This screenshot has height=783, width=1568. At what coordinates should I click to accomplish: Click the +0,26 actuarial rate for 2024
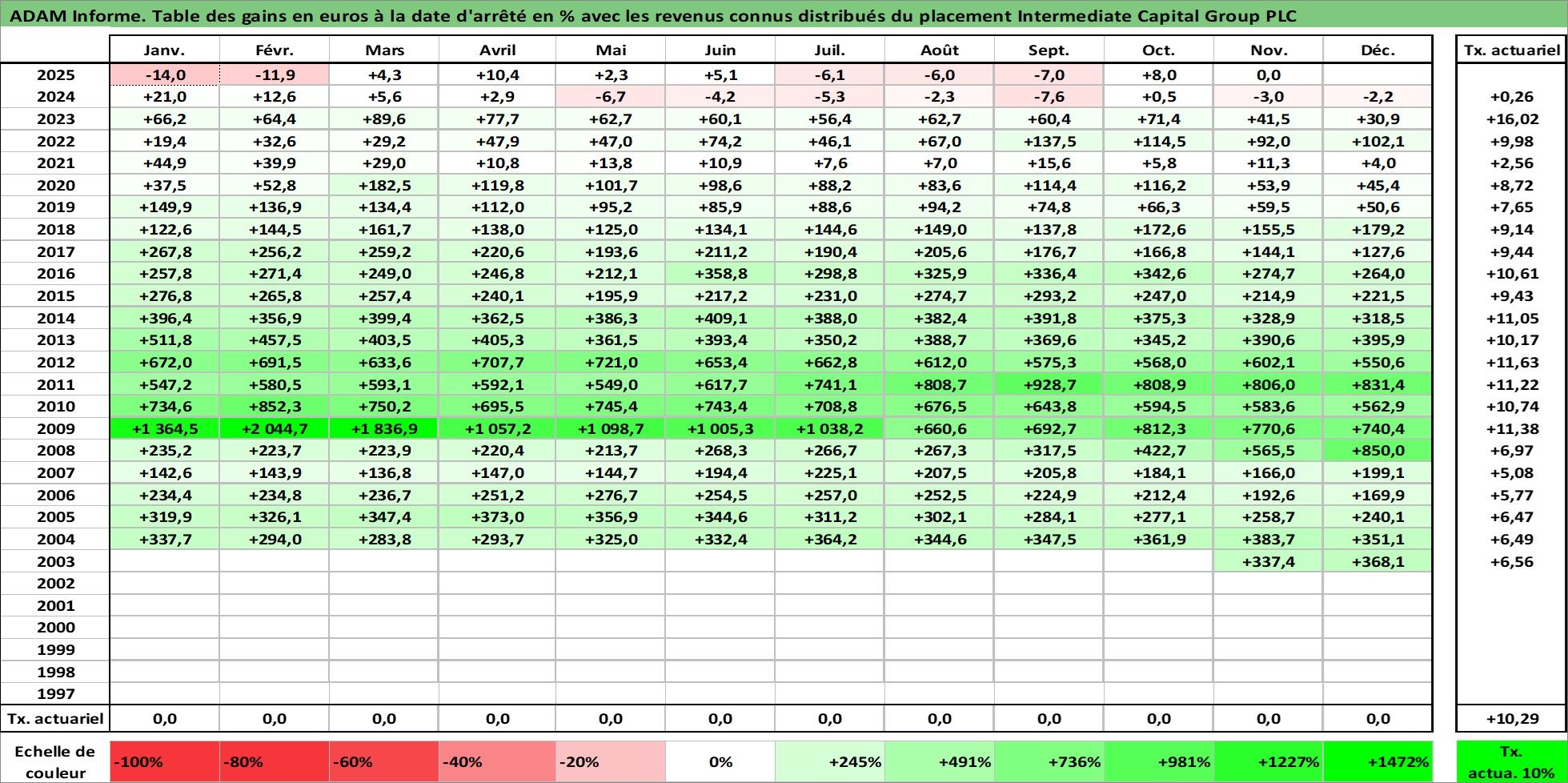coord(1511,97)
